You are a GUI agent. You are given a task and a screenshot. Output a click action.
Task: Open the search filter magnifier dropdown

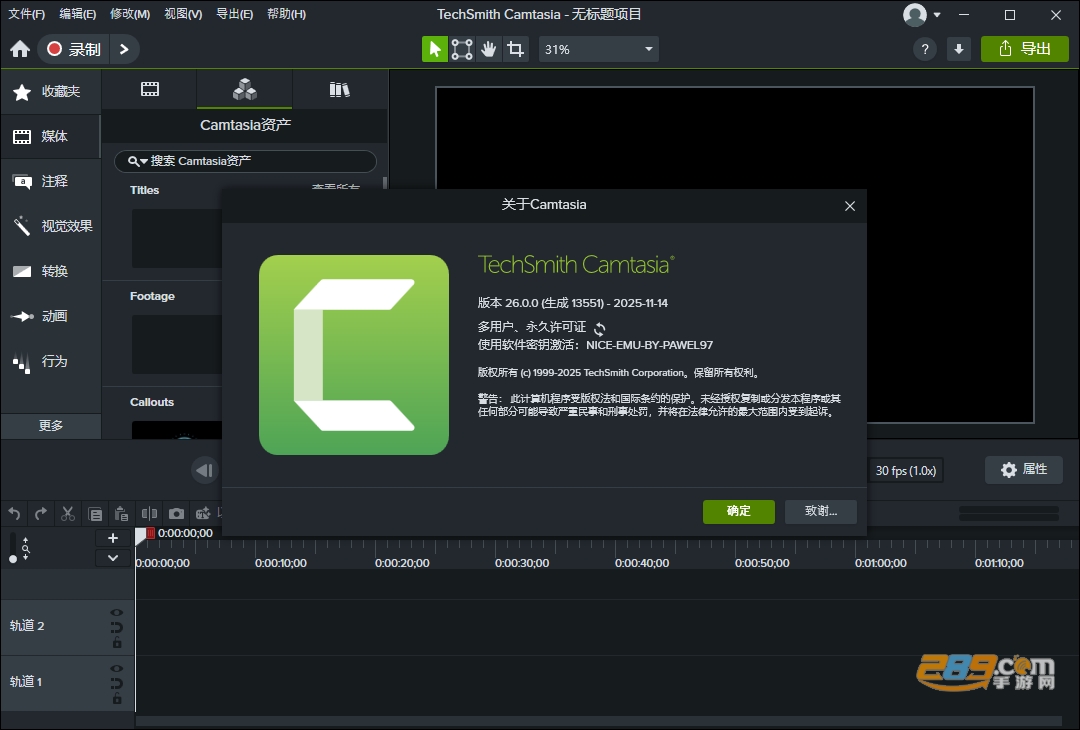coord(137,161)
